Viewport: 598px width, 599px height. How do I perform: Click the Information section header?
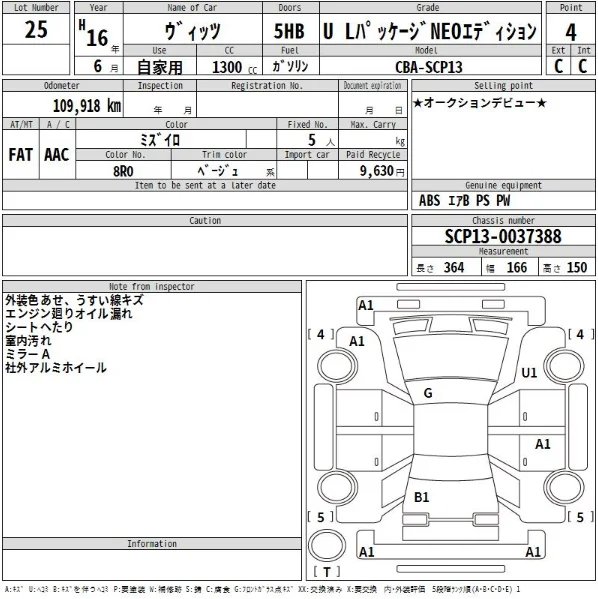click(x=152, y=544)
